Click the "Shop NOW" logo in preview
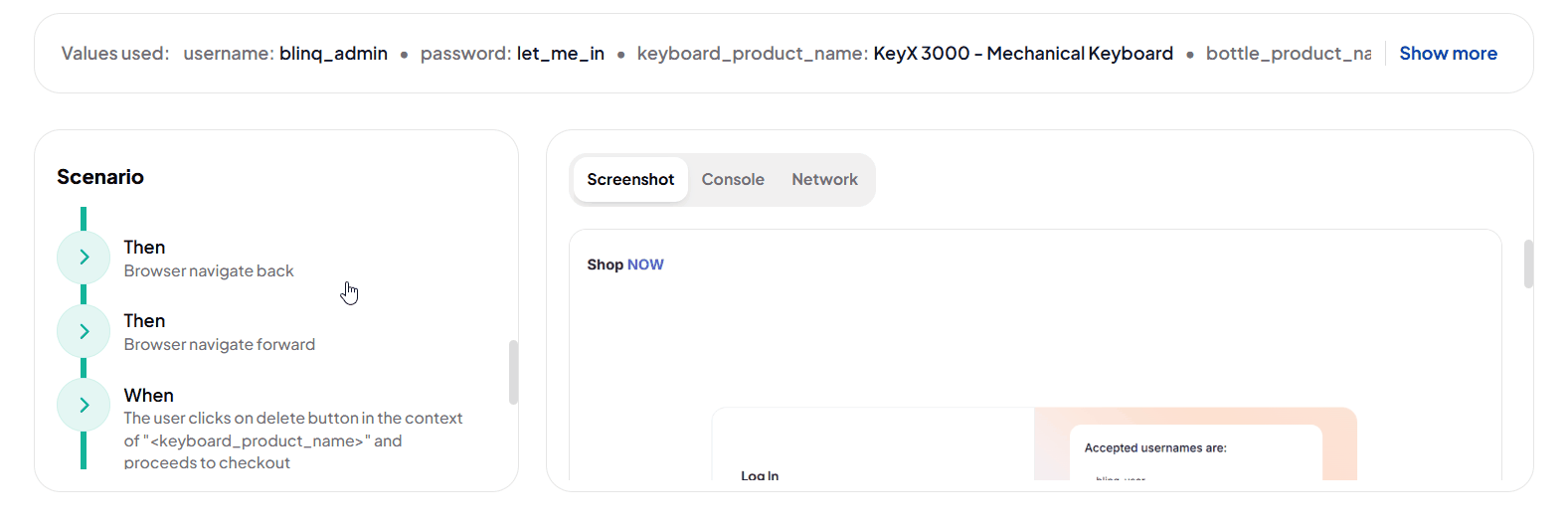The height and width of the screenshot is (527, 1568). tap(624, 264)
